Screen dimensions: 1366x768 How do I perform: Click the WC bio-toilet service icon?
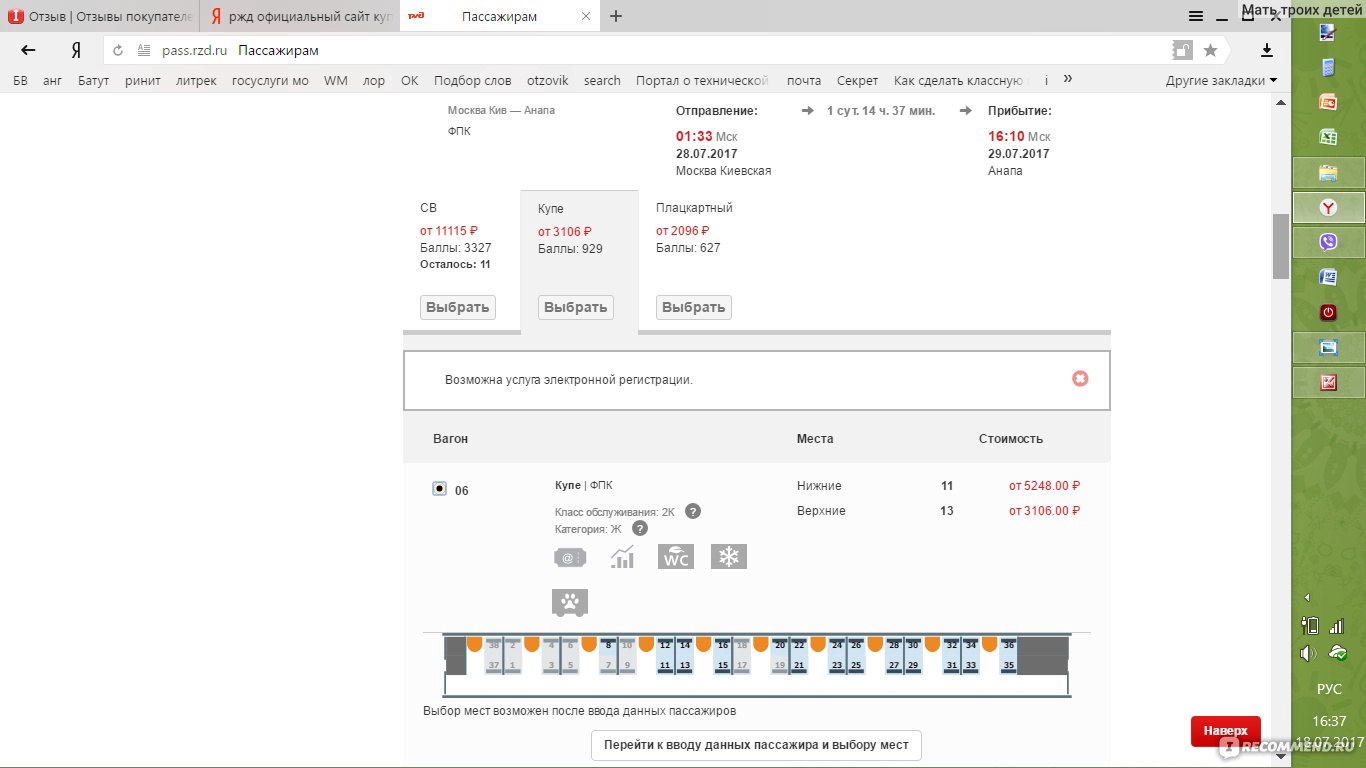(x=676, y=557)
